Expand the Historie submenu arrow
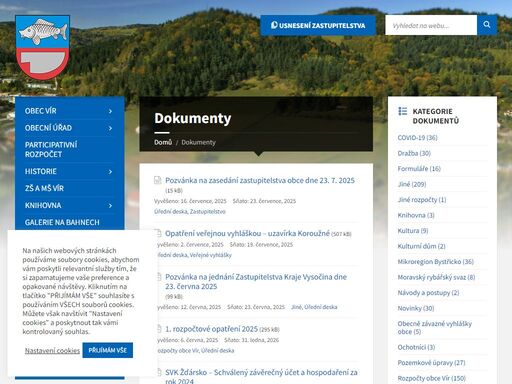 (110, 172)
